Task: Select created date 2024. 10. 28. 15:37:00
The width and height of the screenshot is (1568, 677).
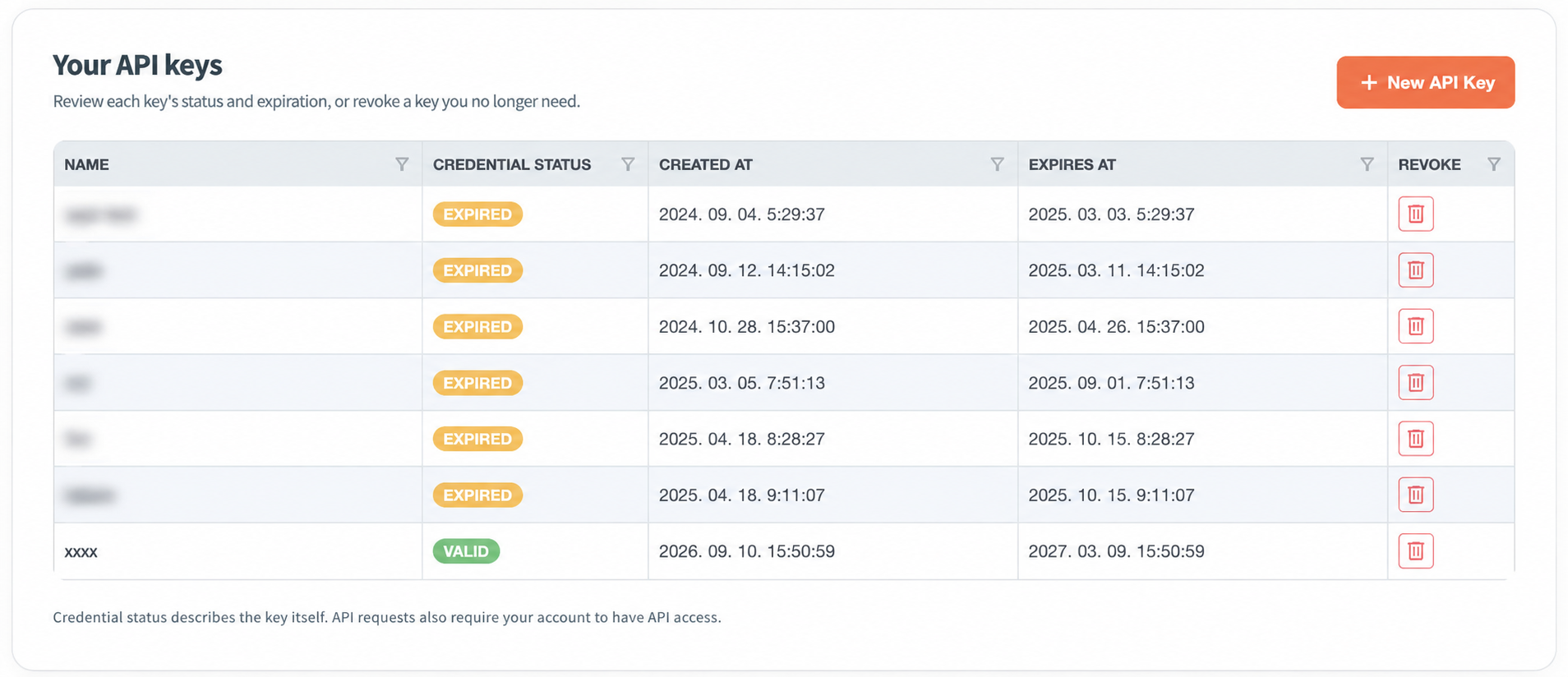Action: point(746,327)
